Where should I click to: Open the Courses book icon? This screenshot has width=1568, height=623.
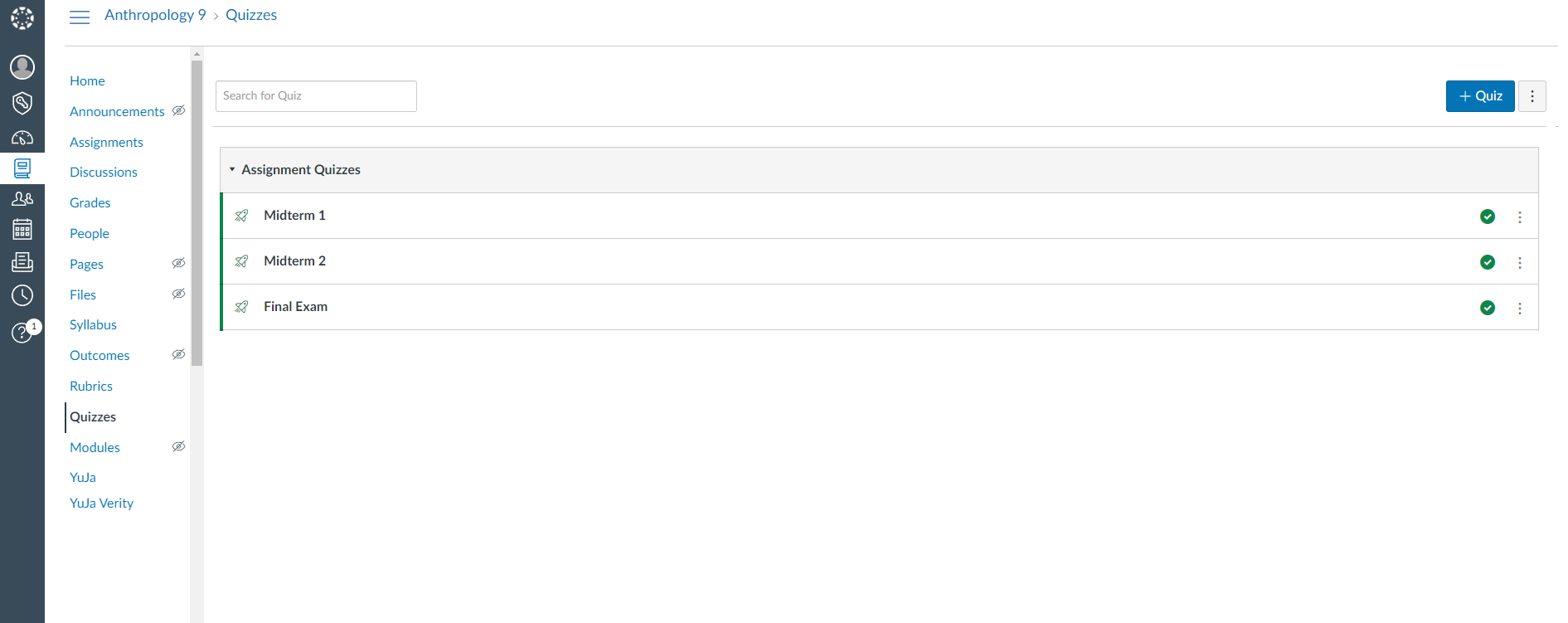22,169
